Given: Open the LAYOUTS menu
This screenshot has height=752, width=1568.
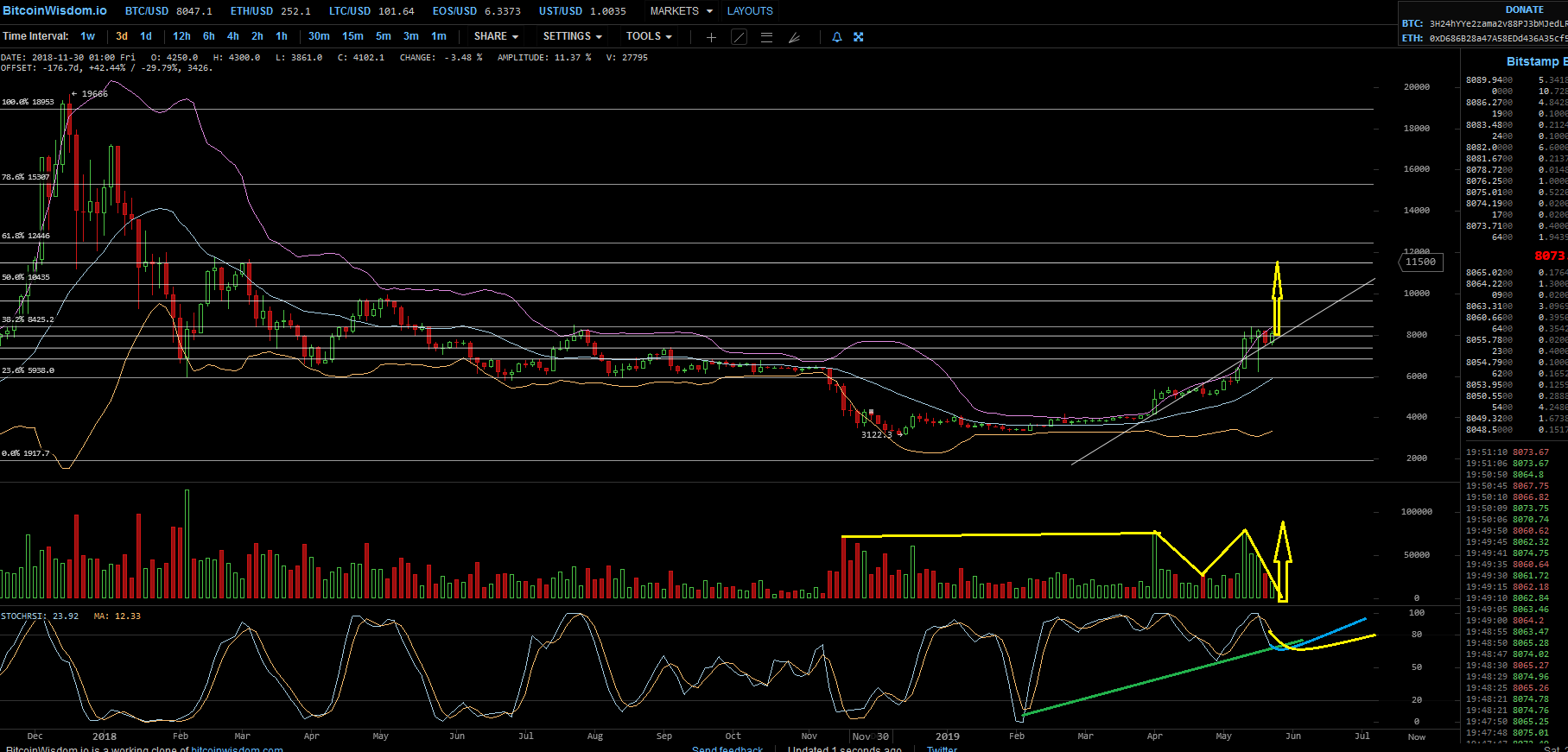Looking at the screenshot, I should point(750,11).
